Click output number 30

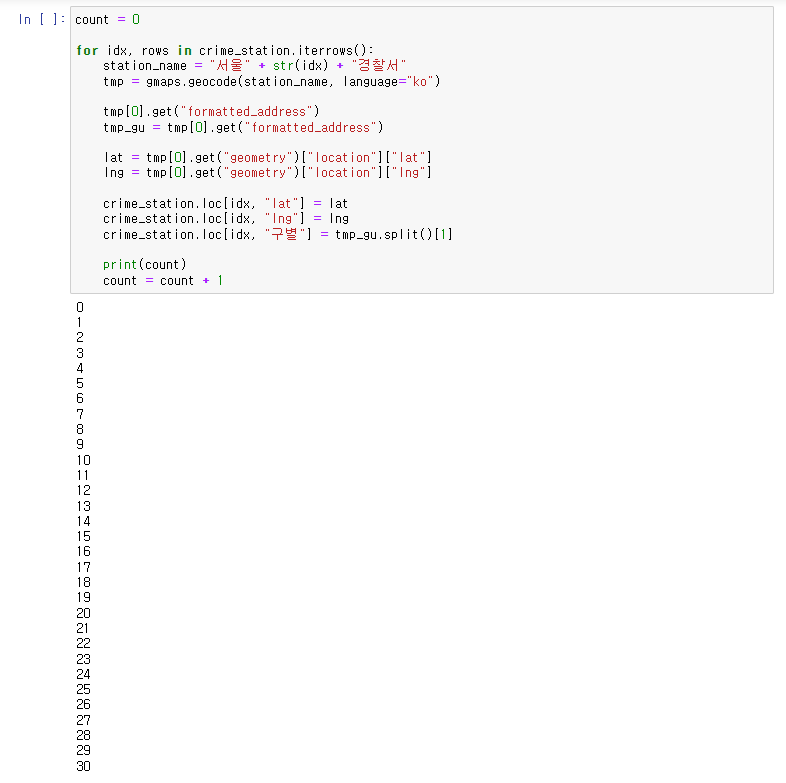tap(83, 766)
